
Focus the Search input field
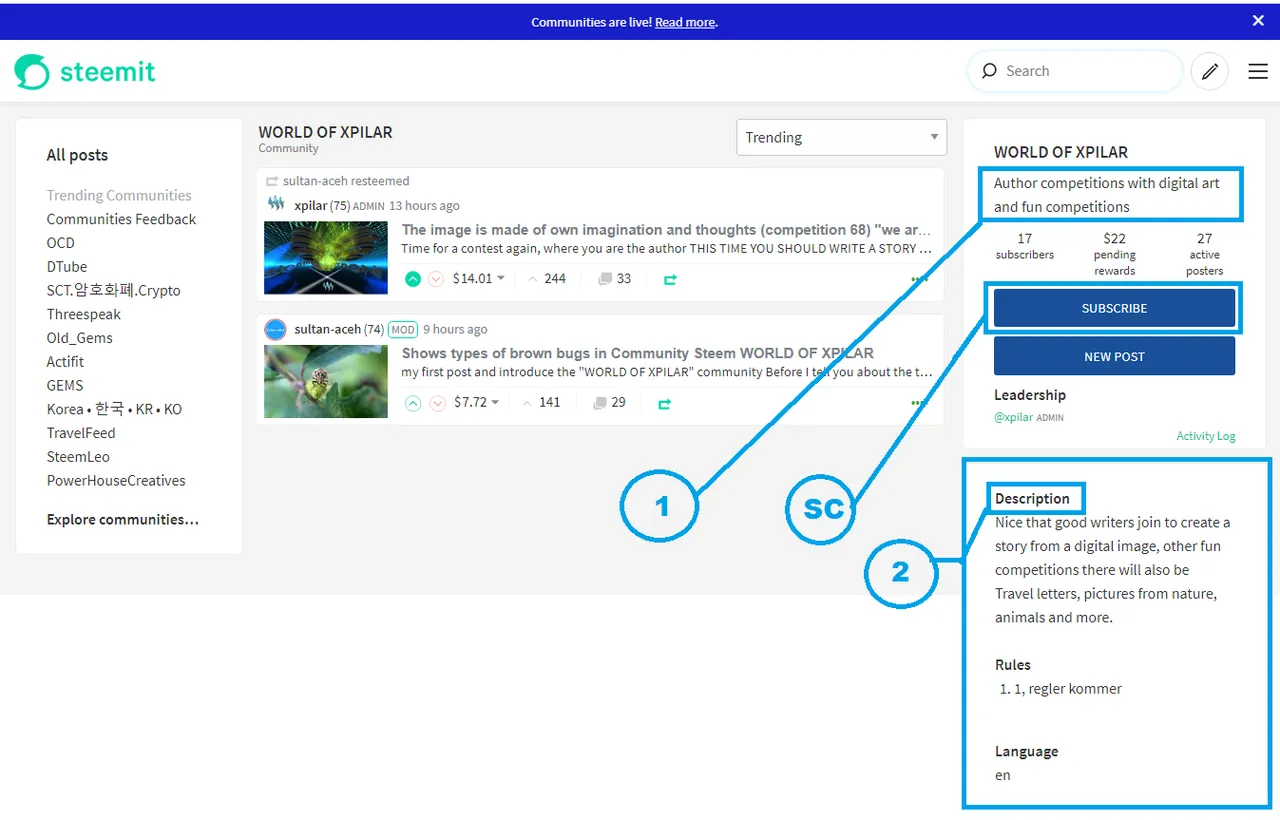pyautogui.click(x=1076, y=71)
